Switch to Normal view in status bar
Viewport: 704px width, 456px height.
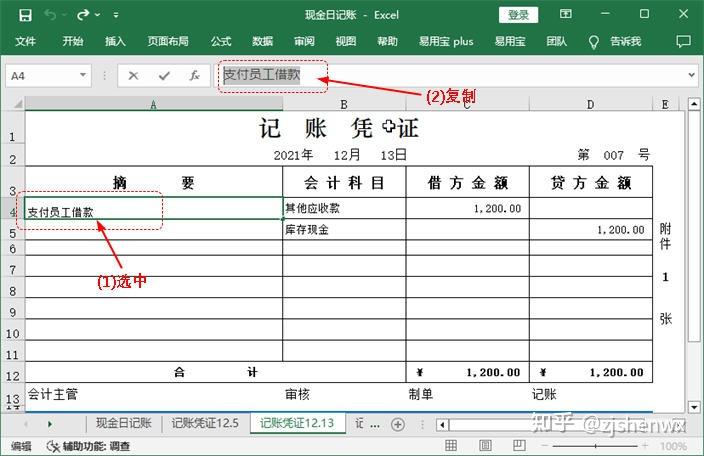click(452, 446)
